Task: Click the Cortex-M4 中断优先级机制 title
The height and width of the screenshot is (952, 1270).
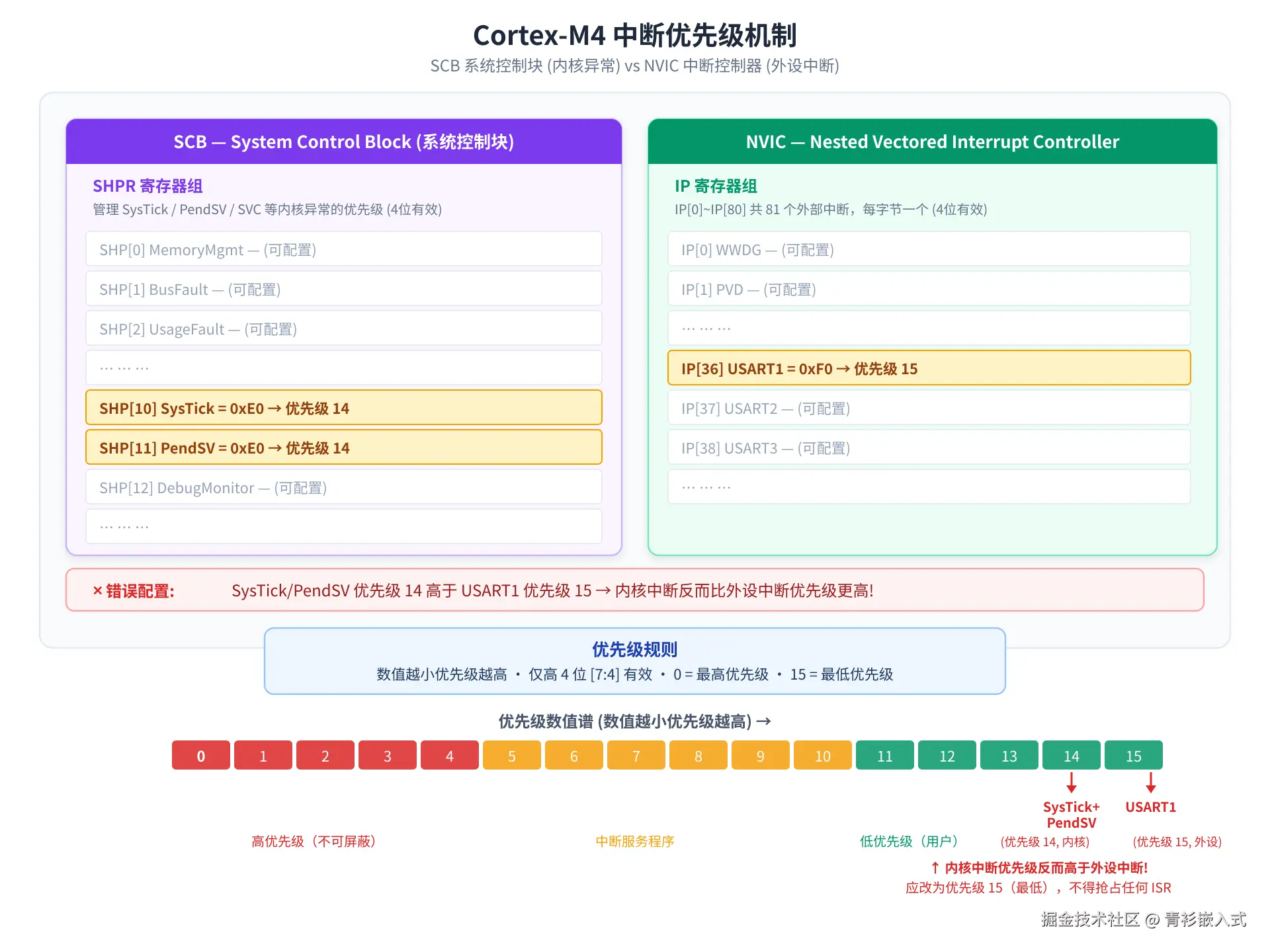Action: [635, 35]
